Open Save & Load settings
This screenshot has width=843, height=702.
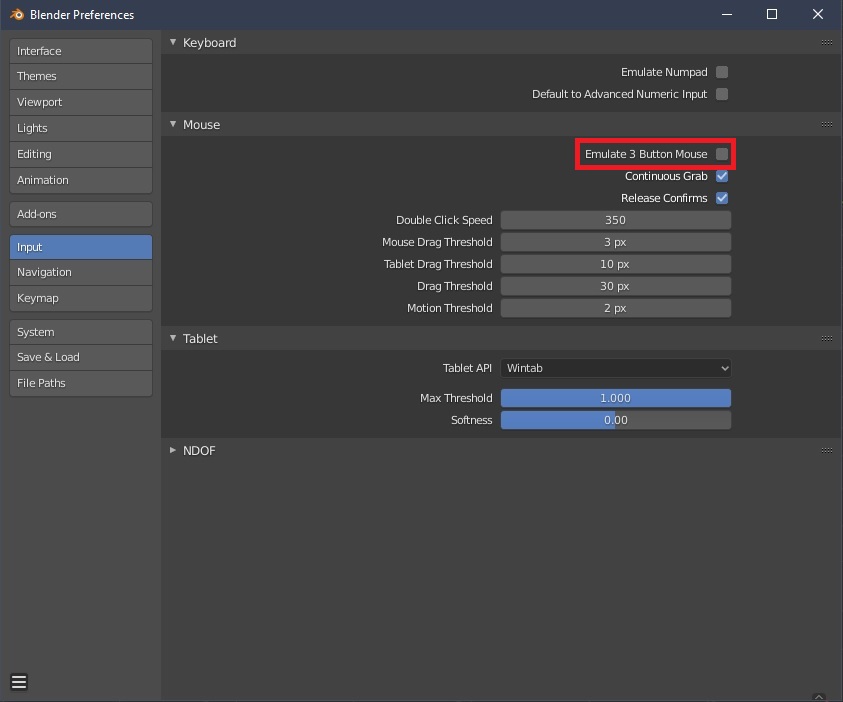click(x=81, y=357)
